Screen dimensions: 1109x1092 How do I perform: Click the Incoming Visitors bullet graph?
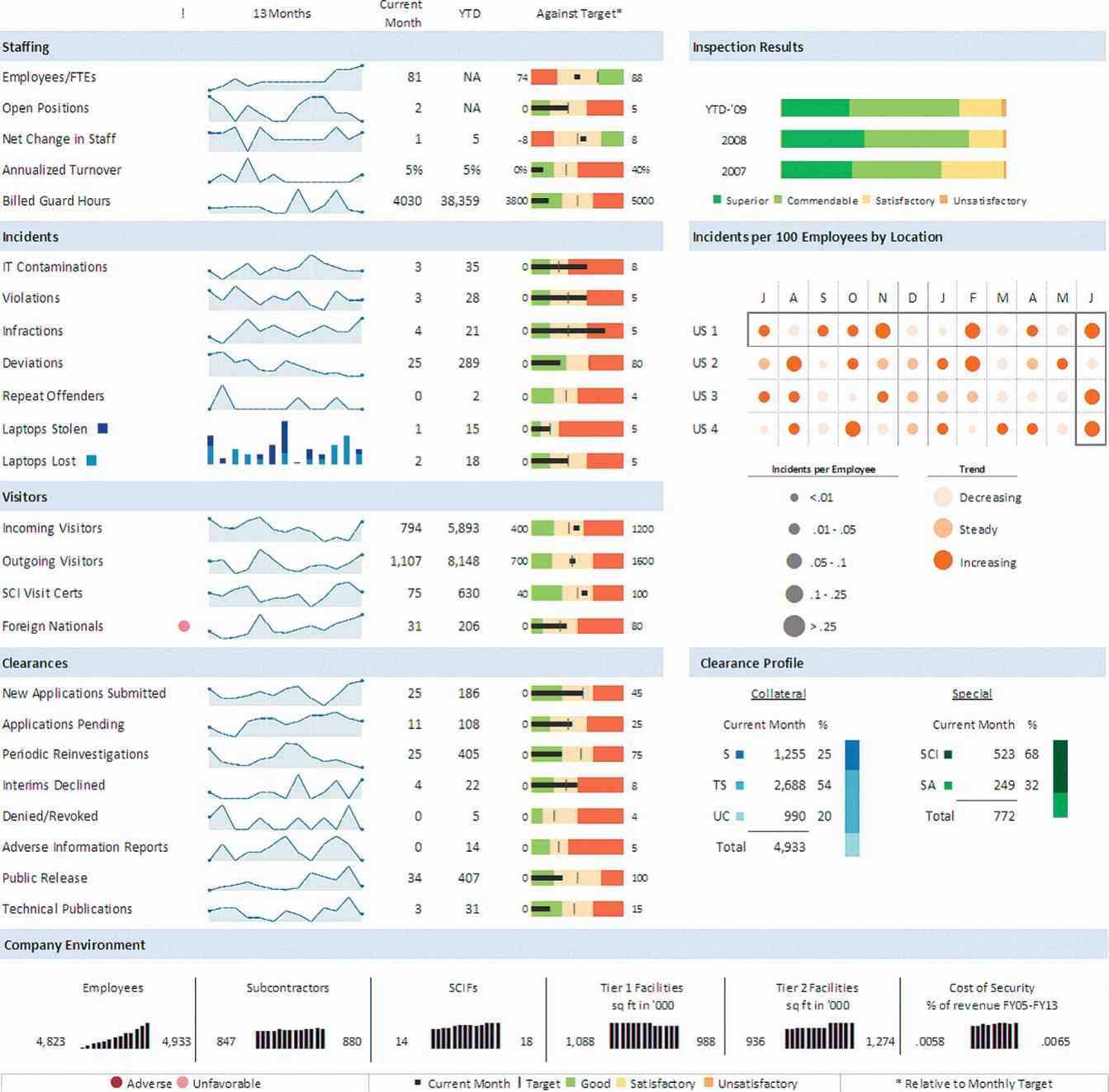point(577,528)
